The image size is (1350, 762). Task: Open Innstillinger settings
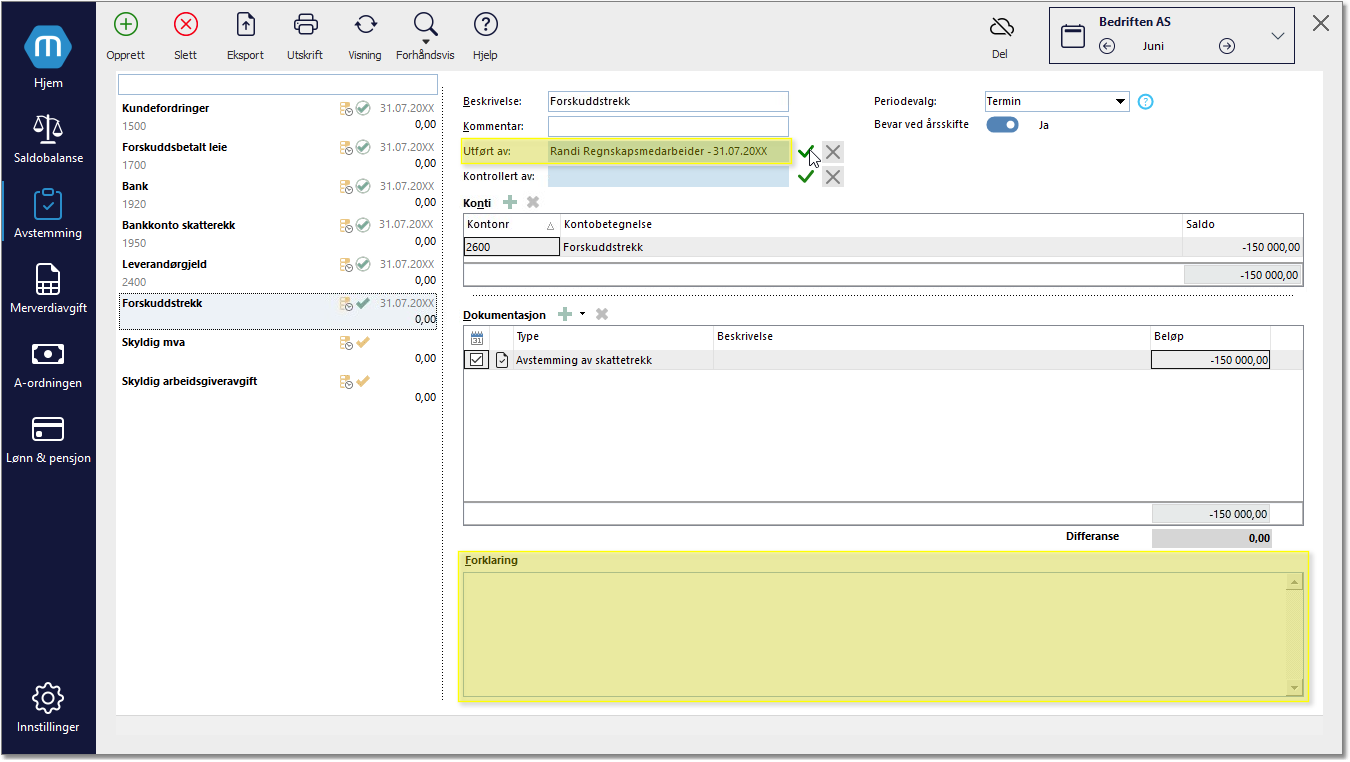click(x=48, y=708)
